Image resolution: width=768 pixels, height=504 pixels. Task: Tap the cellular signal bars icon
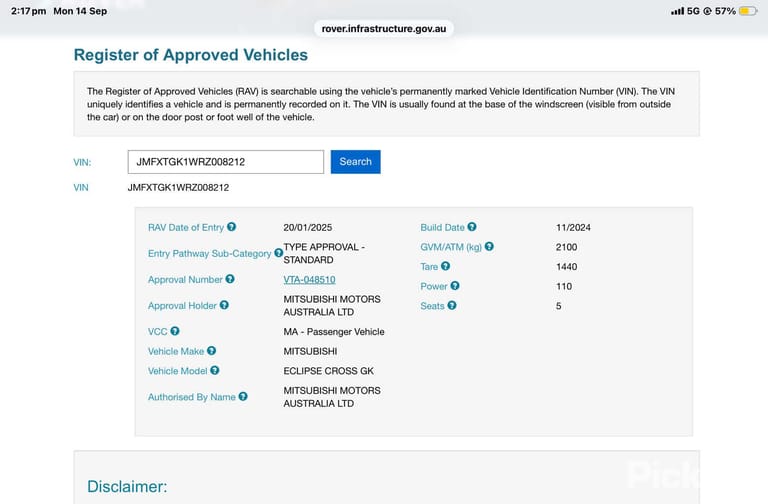click(x=677, y=11)
